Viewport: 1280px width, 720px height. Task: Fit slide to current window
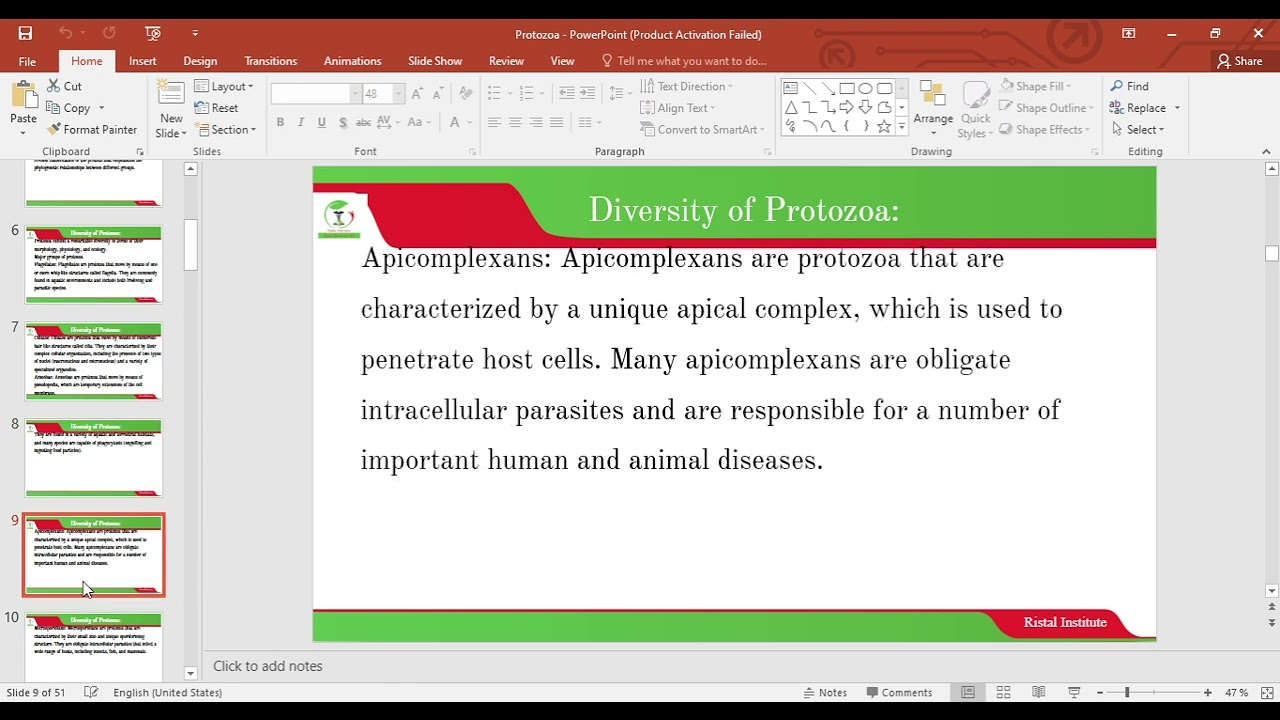pos(1266,692)
